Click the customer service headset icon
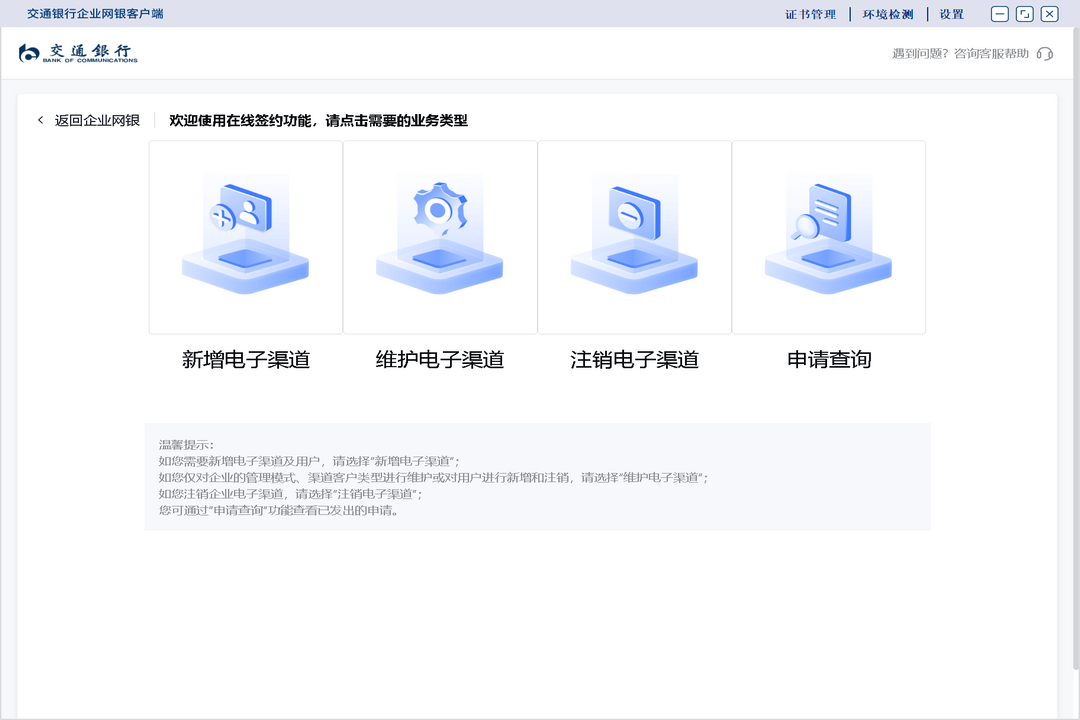1080x720 pixels. click(1046, 53)
